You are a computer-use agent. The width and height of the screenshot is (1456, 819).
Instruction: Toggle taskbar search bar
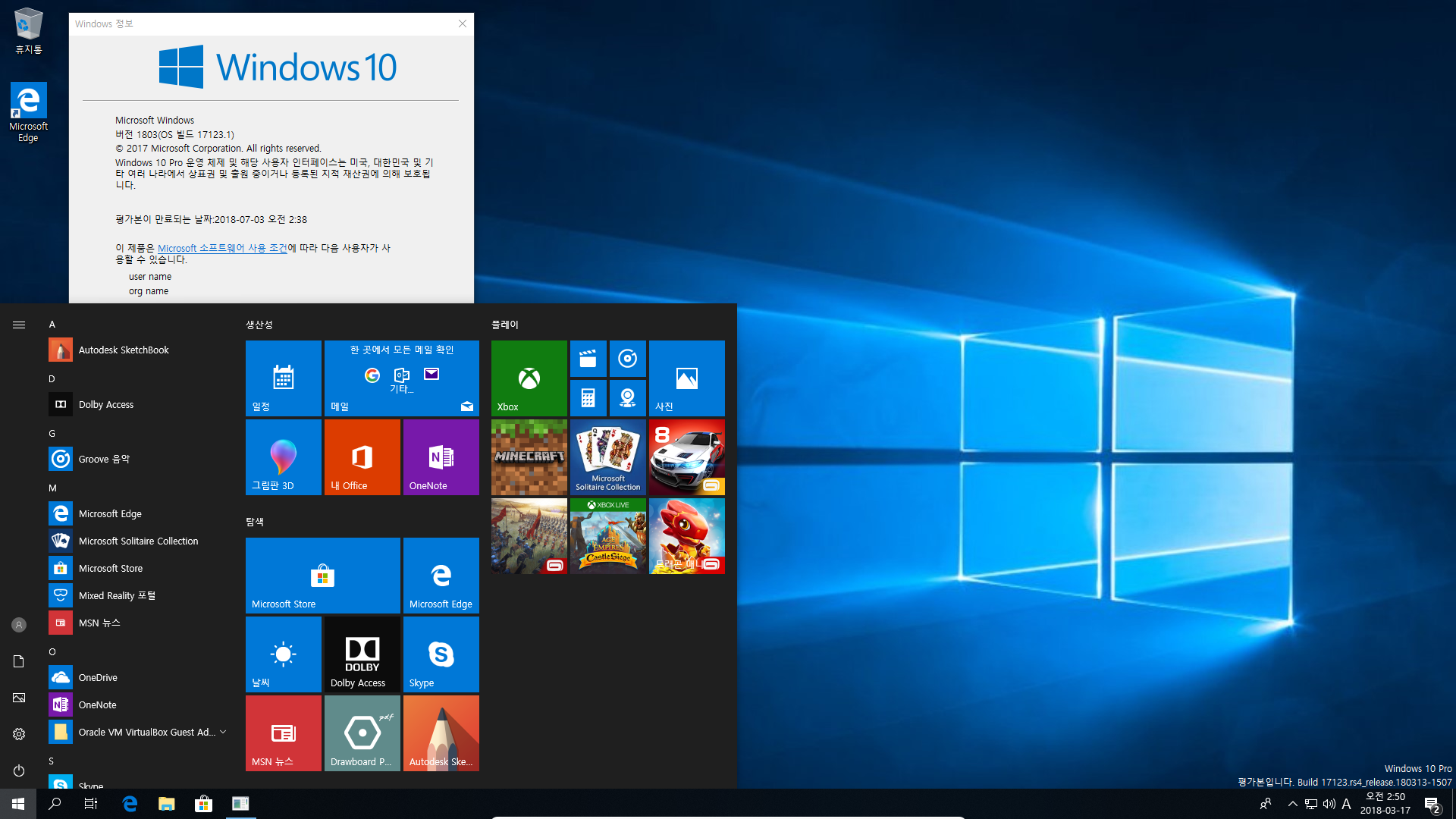click(54, 804)
